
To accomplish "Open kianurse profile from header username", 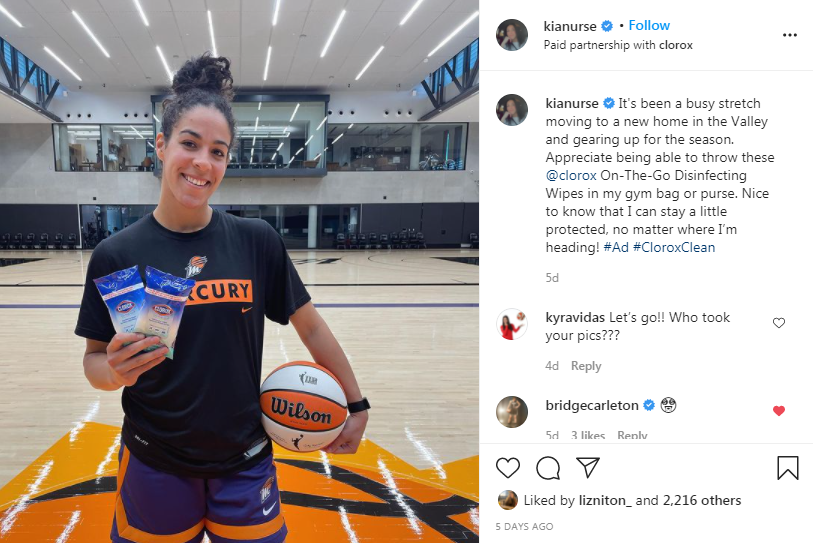I will coord(570,26).
